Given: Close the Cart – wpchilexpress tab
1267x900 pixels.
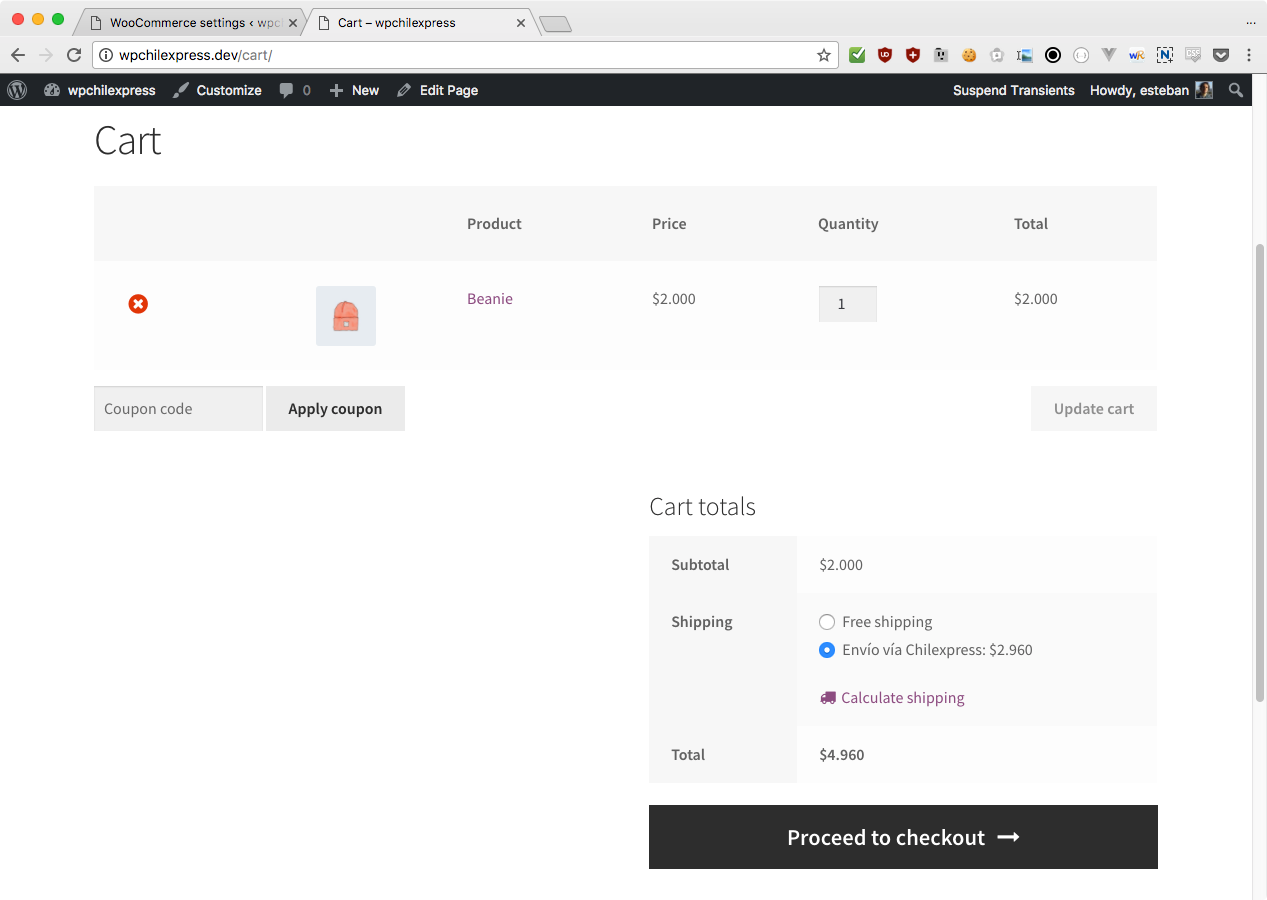Looking at the screenshot, I should point(521,22).
